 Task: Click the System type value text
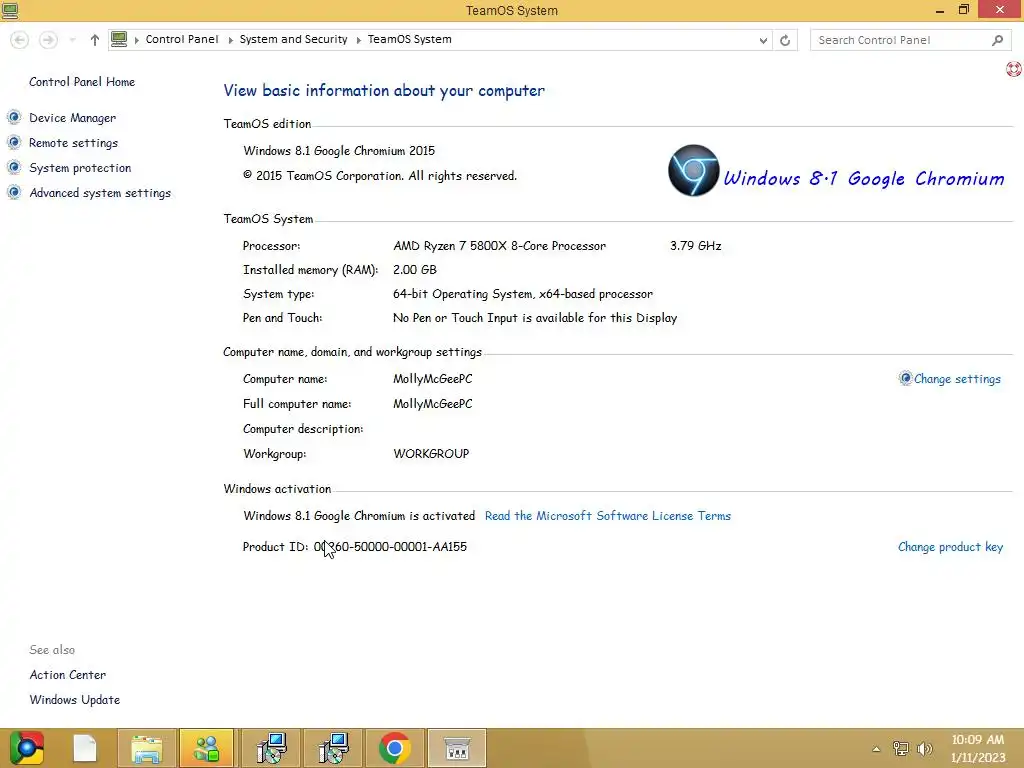click(522, 294)
